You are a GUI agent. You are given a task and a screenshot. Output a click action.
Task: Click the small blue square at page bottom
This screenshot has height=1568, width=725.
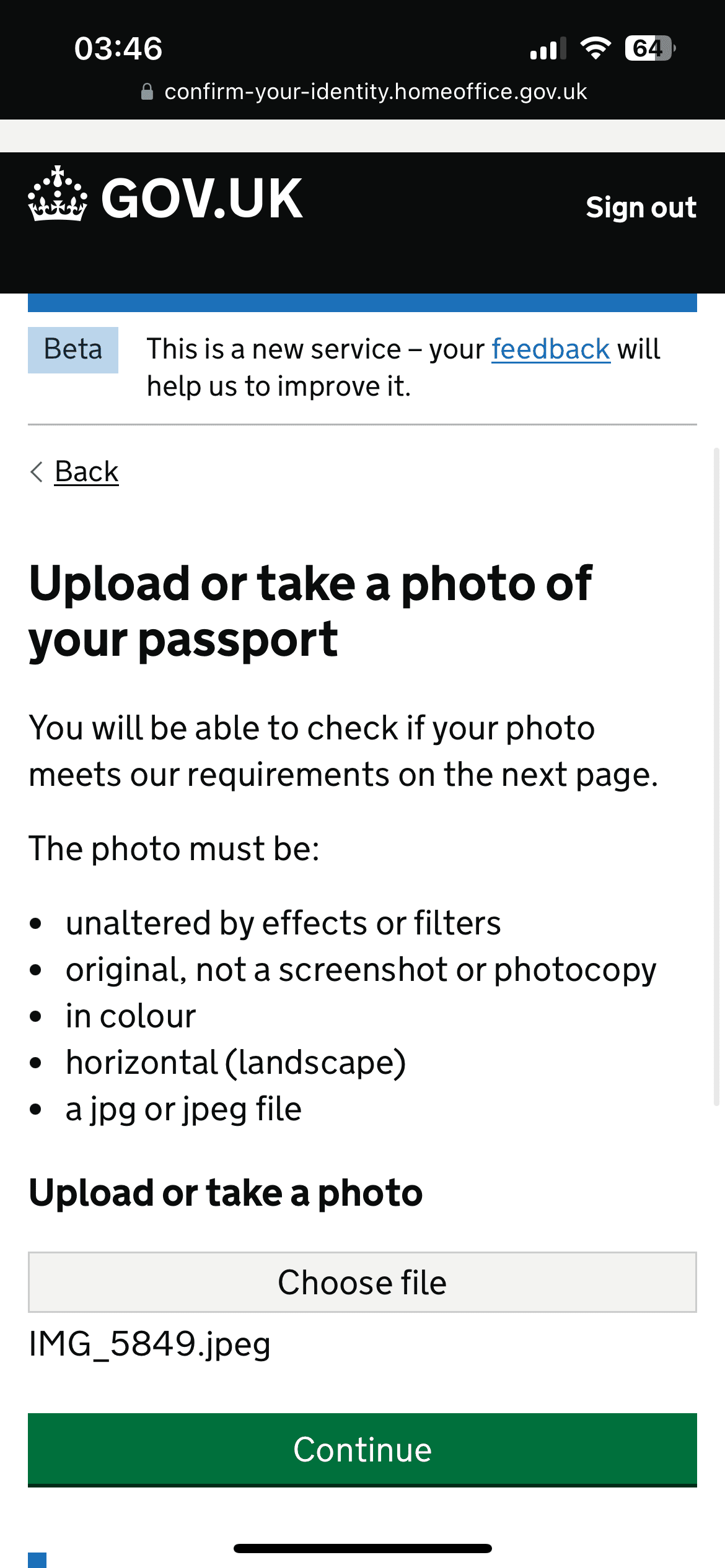tap(37, 1559)
